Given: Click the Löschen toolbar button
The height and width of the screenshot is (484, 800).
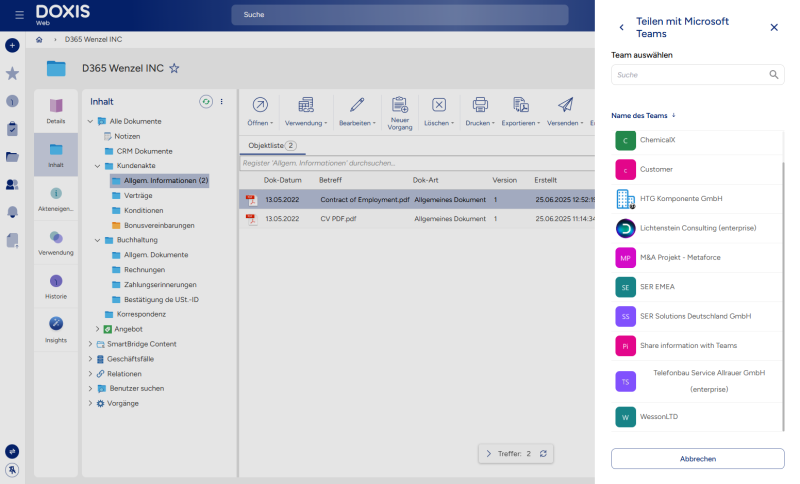Looking at the screenshot, I should pos(439,111).
